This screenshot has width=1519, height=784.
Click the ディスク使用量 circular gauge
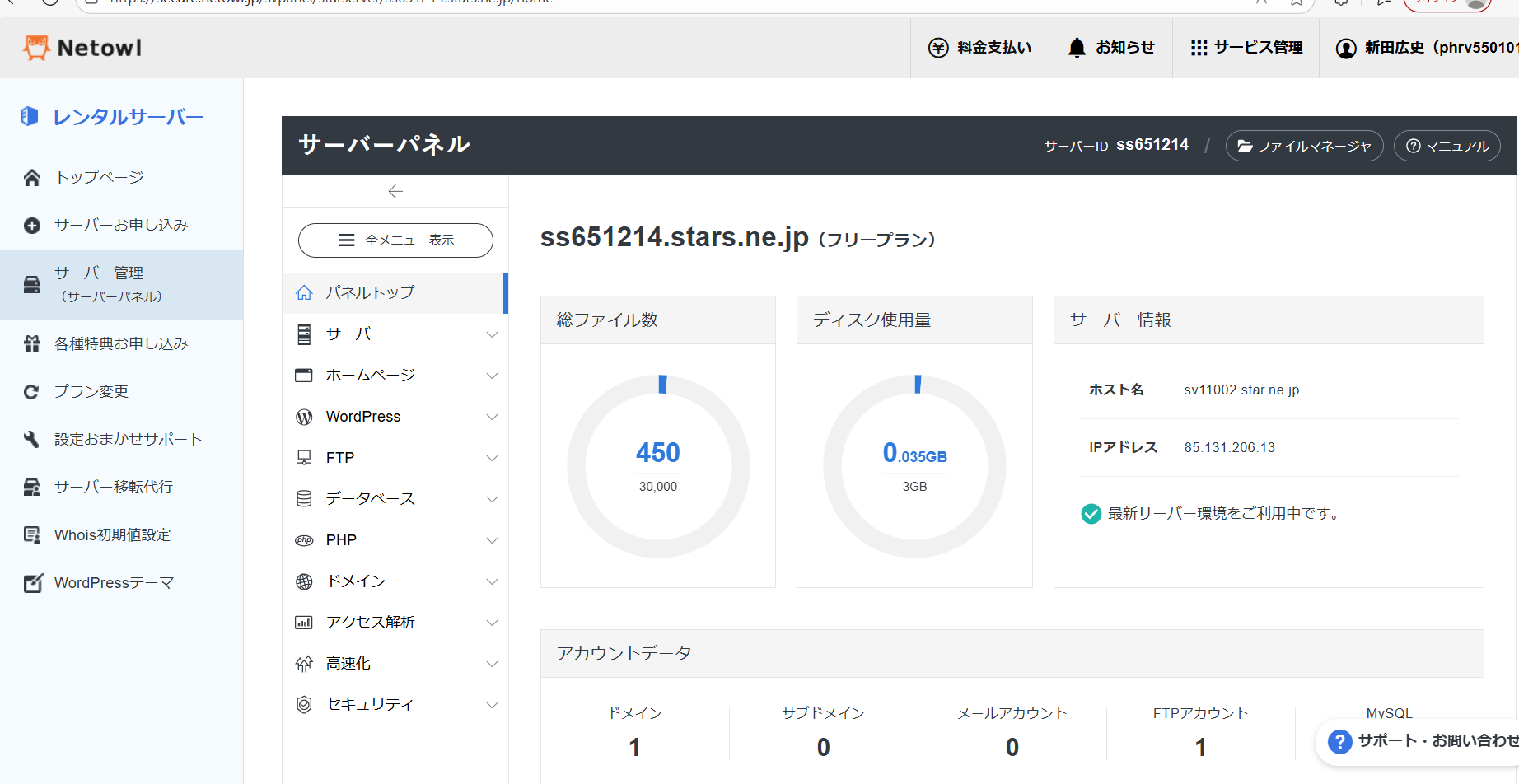914,466
